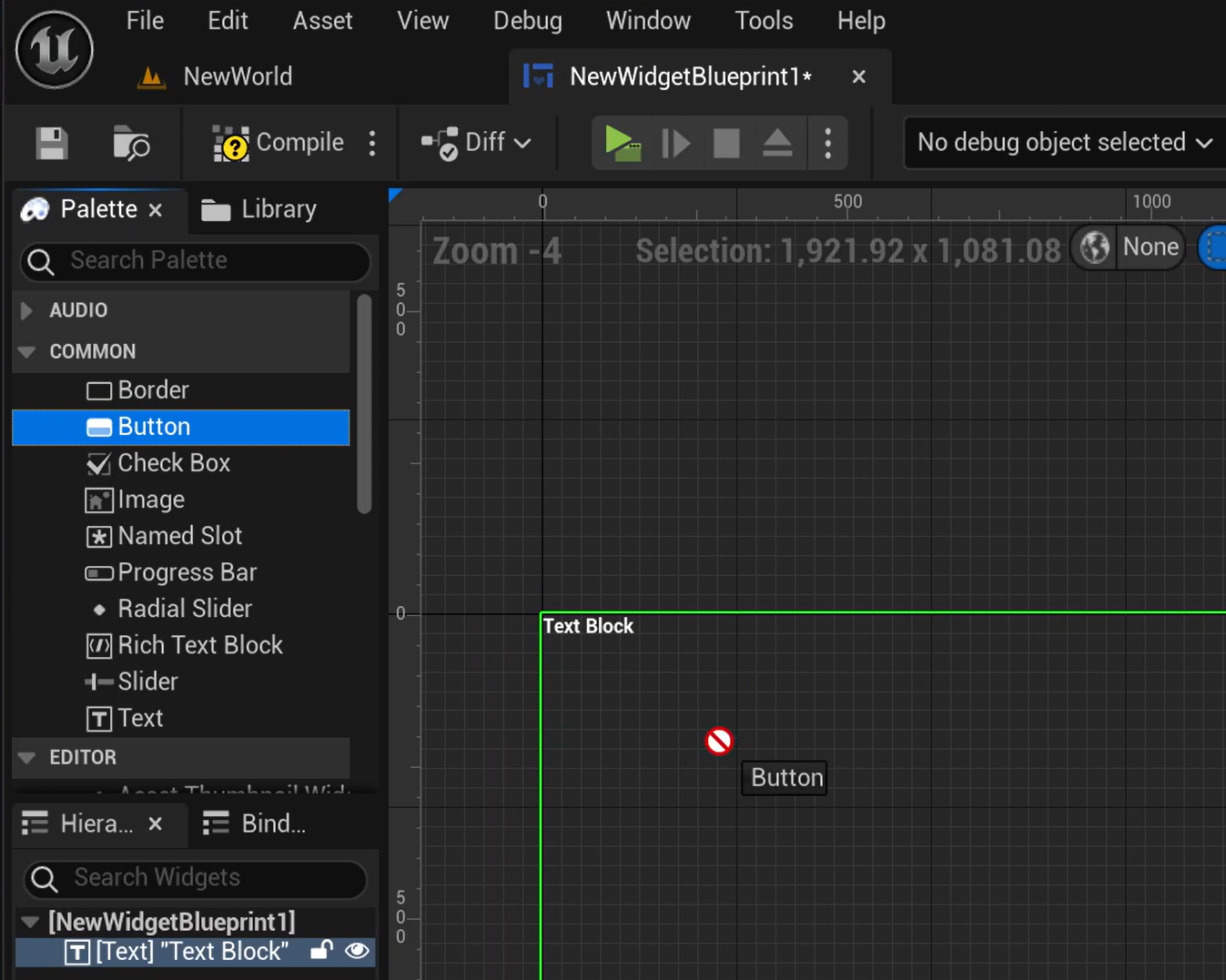Close the Hierarchy panel tab

click(156, 823)
